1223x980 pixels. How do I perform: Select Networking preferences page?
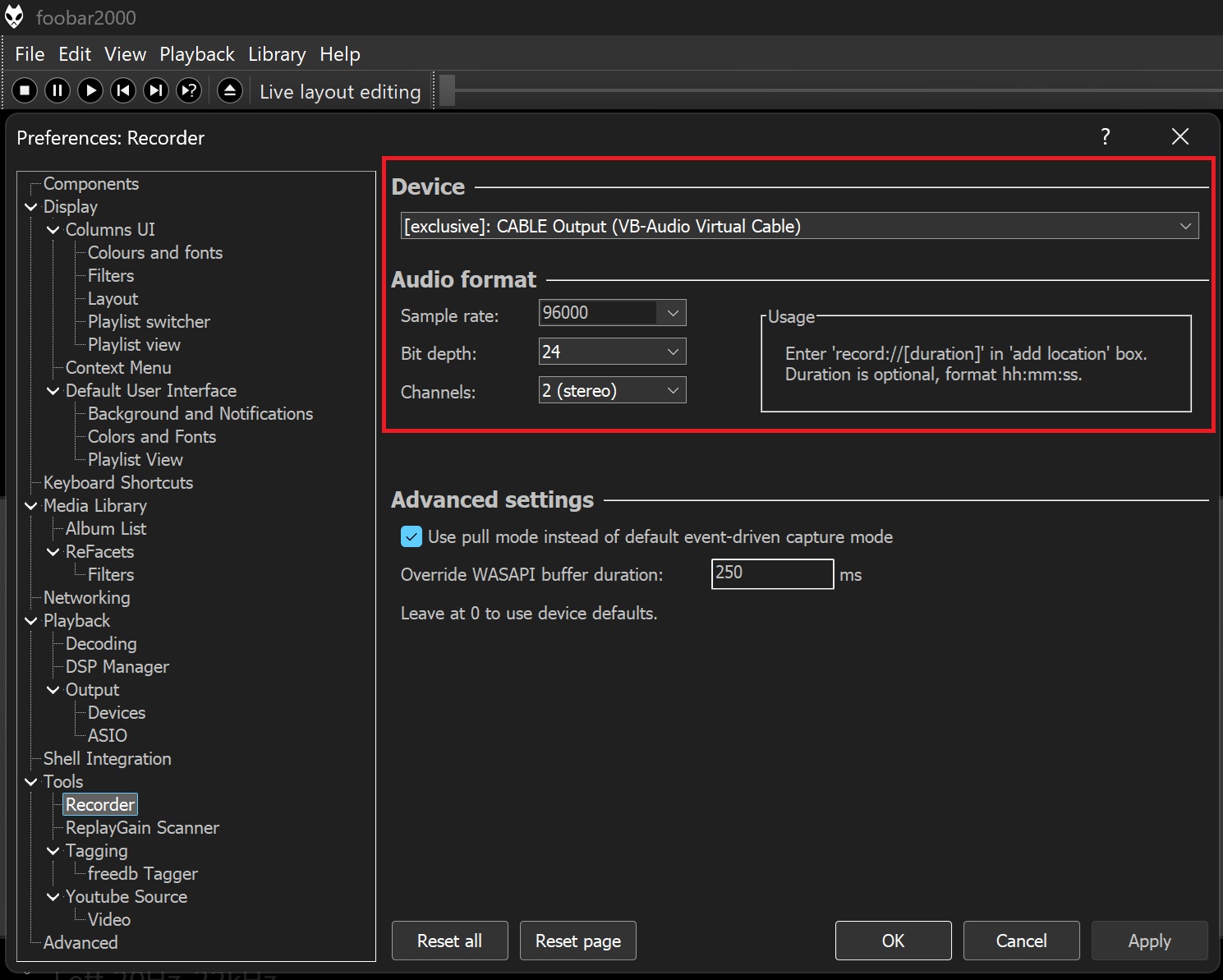86,598
